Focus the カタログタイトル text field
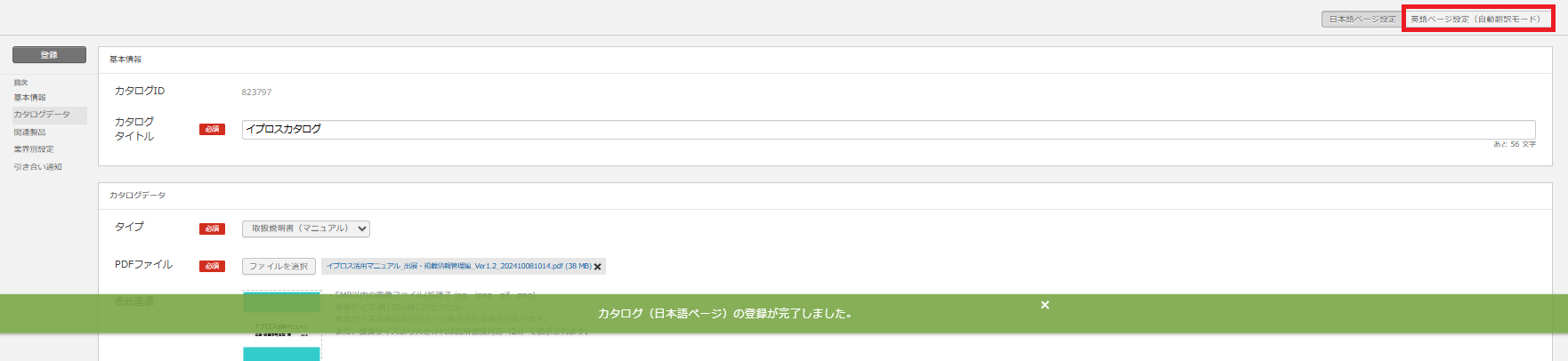 tap(888, 130)
